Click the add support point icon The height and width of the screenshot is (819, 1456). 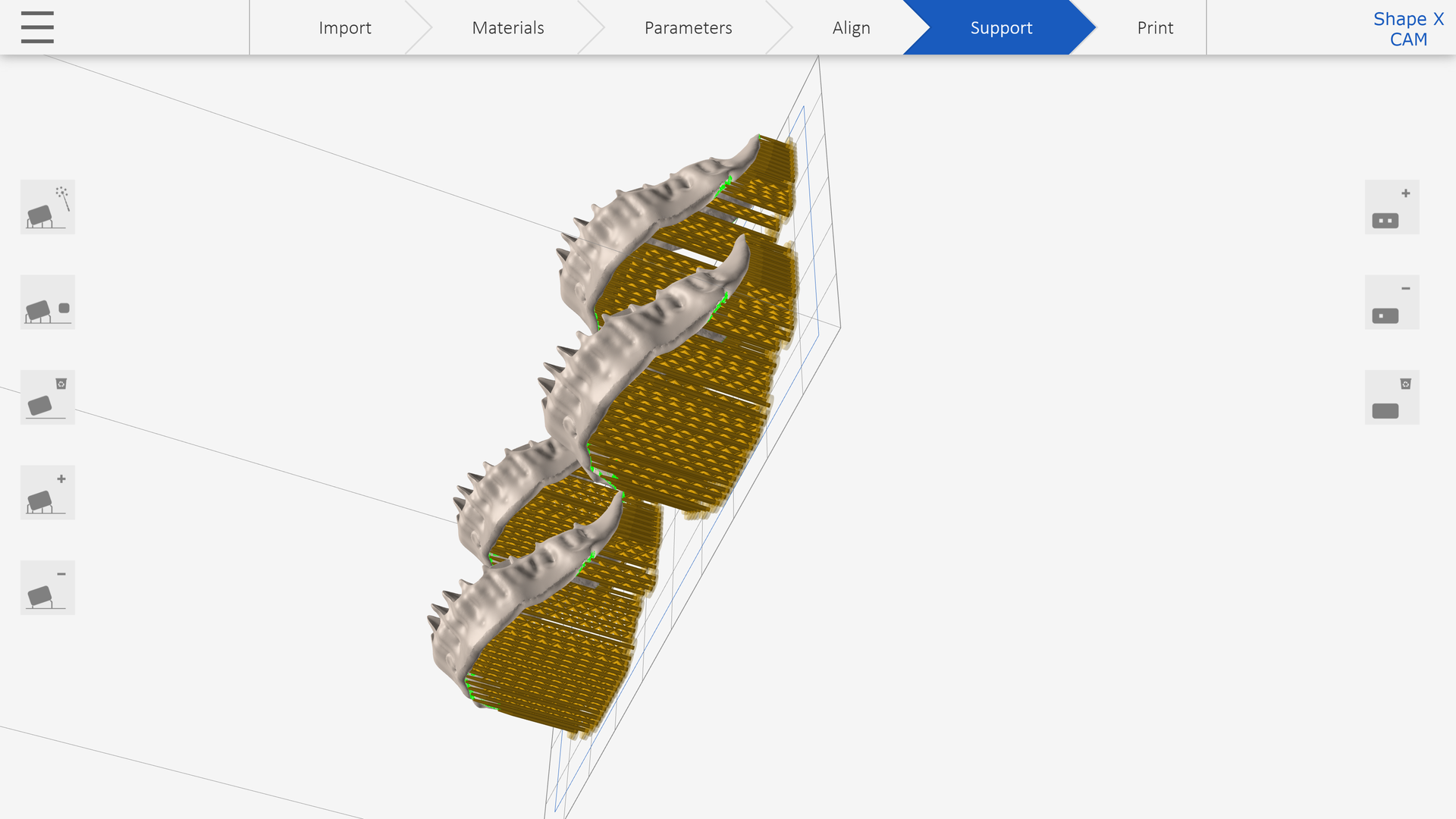coord(1391,206)
